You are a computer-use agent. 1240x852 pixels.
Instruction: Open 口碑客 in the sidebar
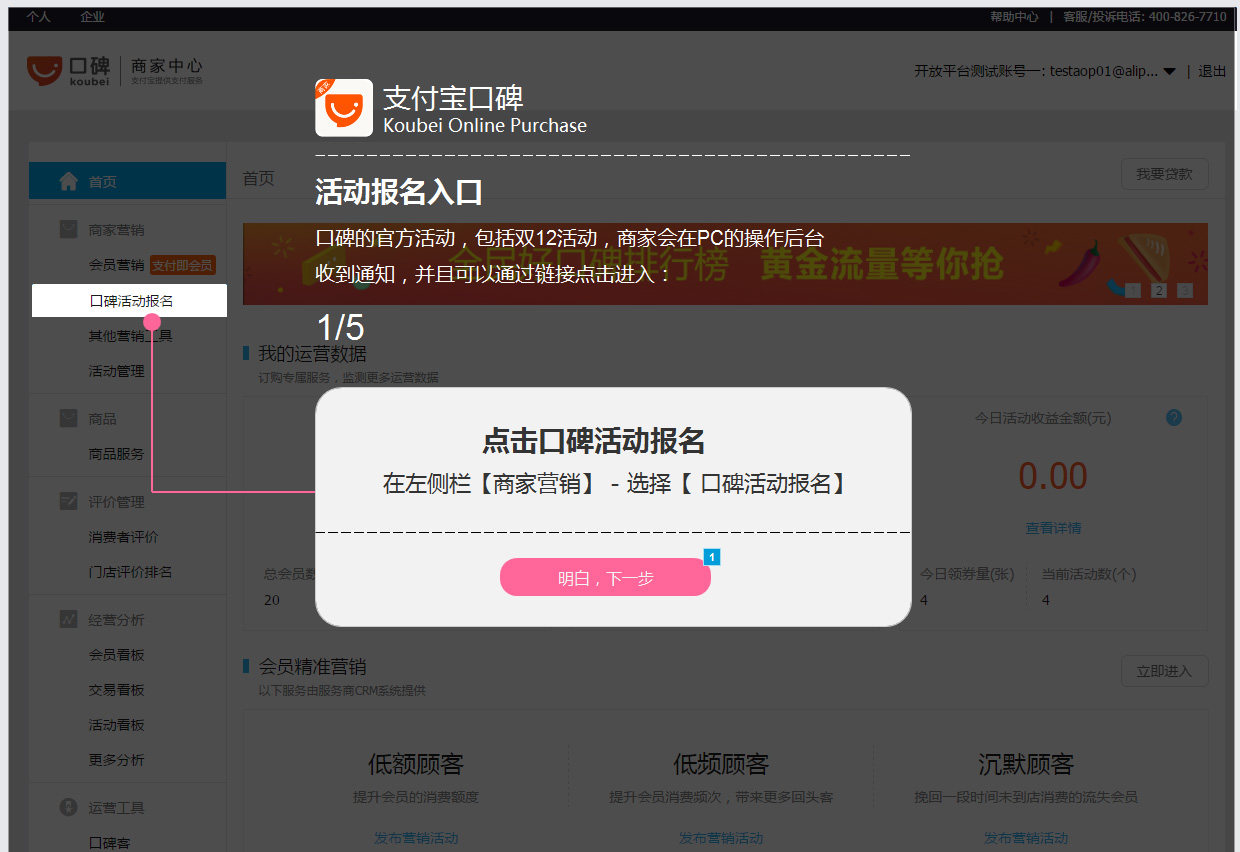pyautogui.click(x=109, y=843)
